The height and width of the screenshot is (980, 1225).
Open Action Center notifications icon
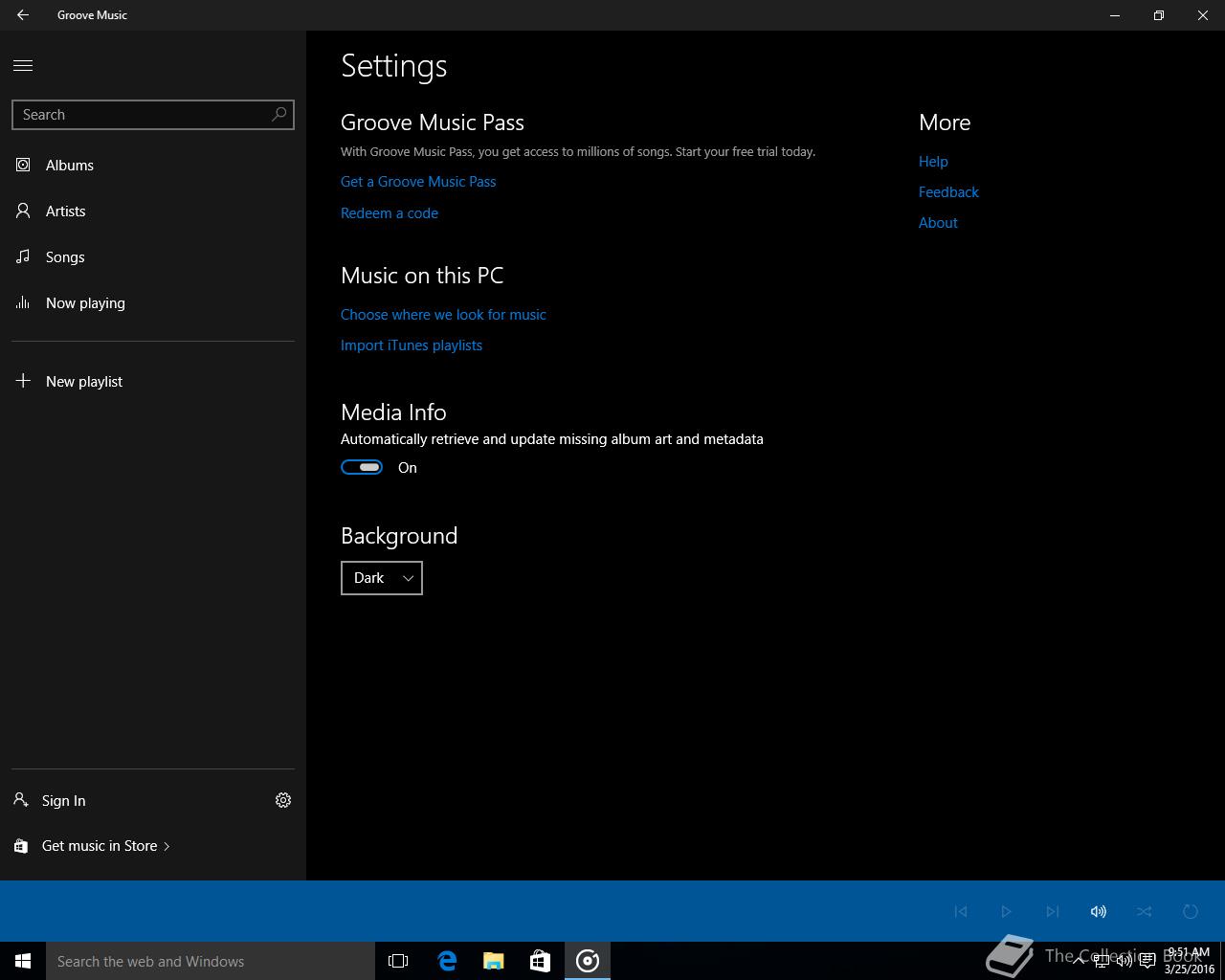pyautogui.click(x=1147, y=961)
